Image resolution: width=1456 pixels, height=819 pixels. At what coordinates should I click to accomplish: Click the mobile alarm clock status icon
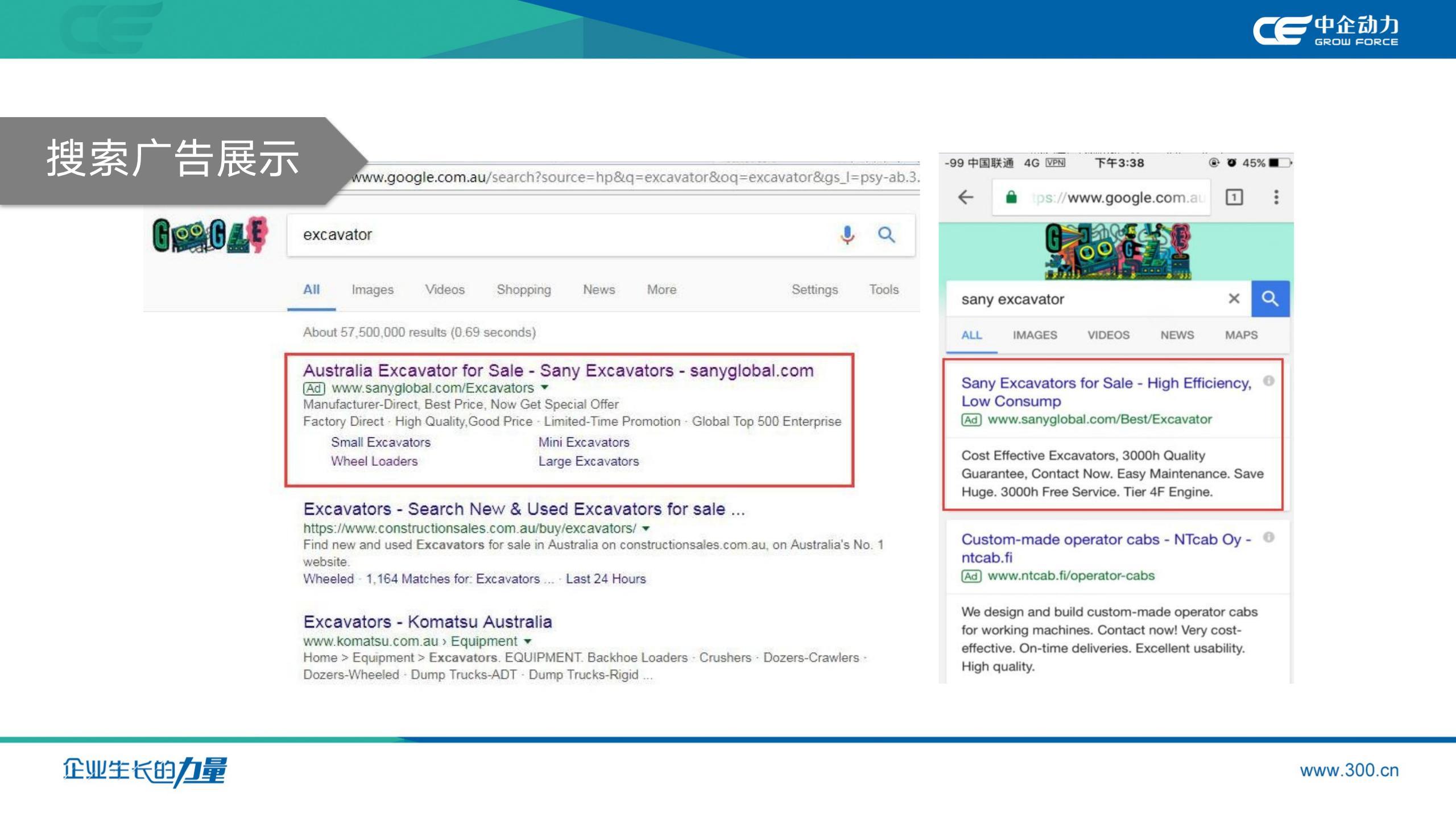[x=1232, y=163]
